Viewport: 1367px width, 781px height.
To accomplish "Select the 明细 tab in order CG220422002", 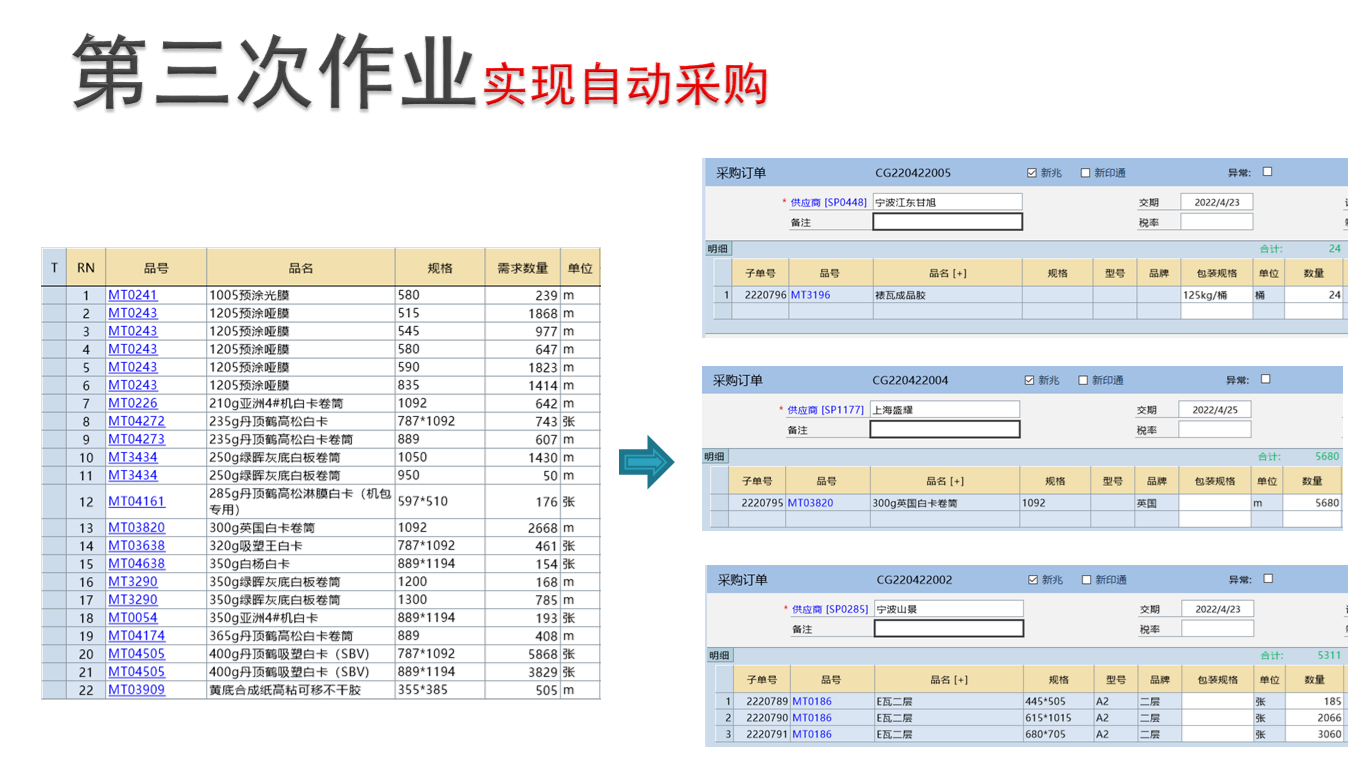I will [719, 656].
